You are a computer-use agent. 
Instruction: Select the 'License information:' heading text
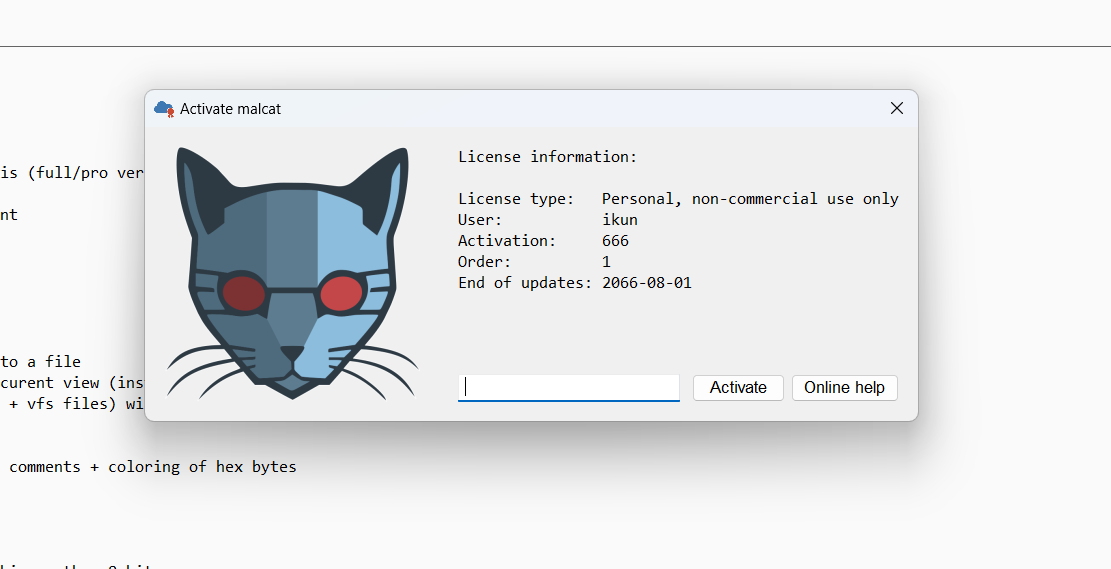pyautogui.click(x=548, y=157)
